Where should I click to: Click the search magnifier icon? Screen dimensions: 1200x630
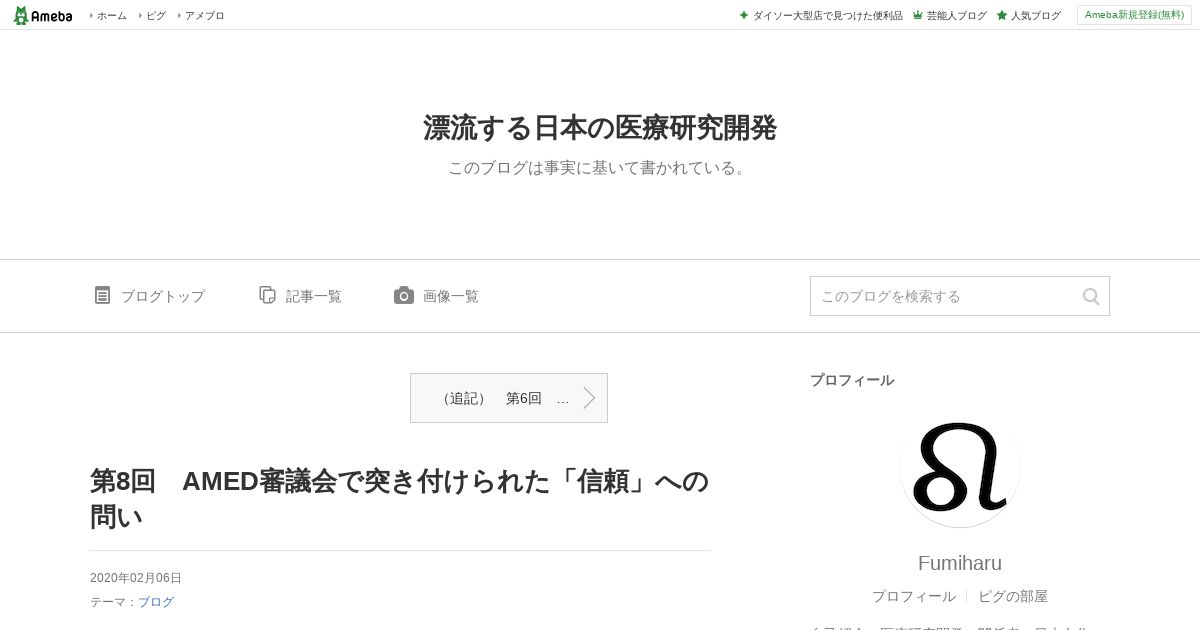pyautogui.click(x=1091, y=296)
